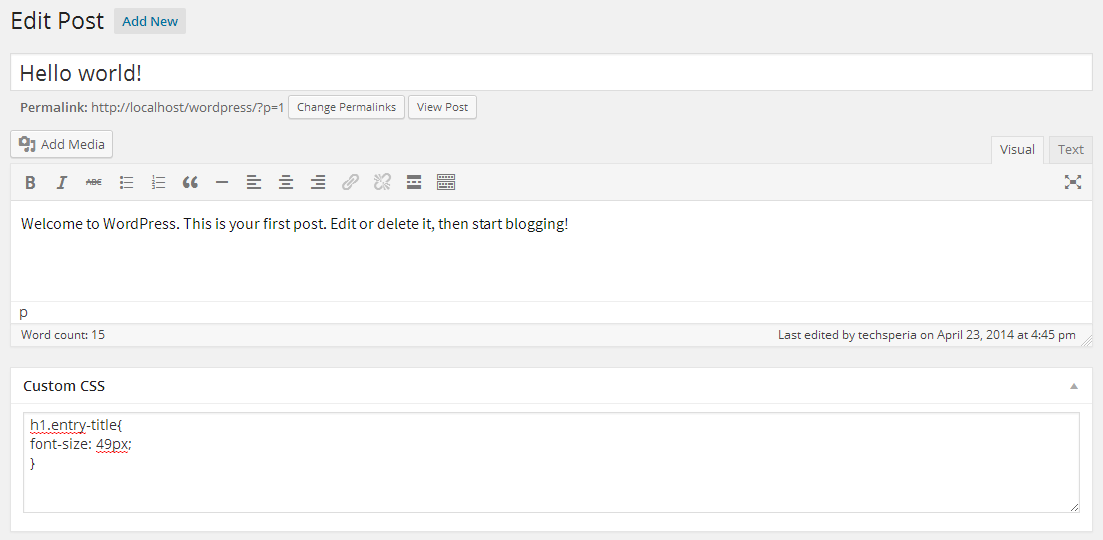Click the remove link icon
The width and height of the screenshot is (1103, 540).
pyautogui.click(x=382, y=183)
